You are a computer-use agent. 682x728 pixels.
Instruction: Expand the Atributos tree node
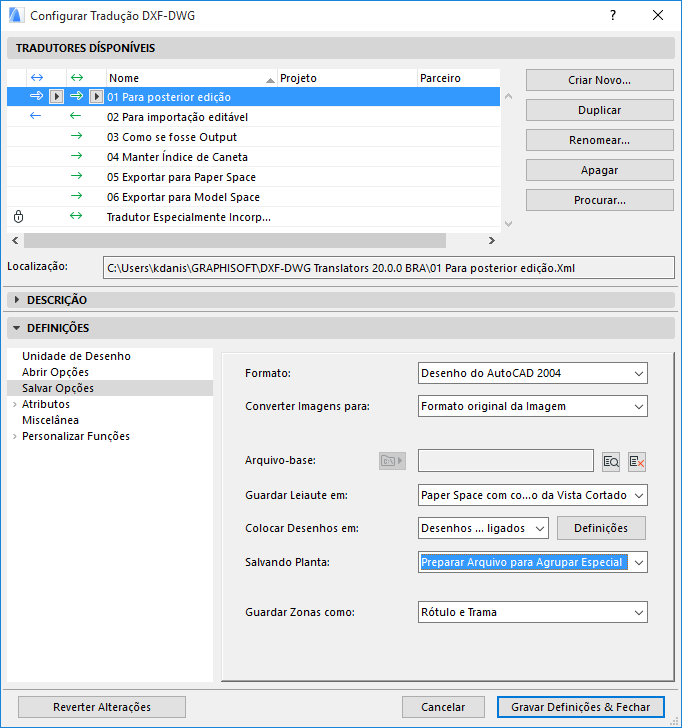click(x=14, y=404)
